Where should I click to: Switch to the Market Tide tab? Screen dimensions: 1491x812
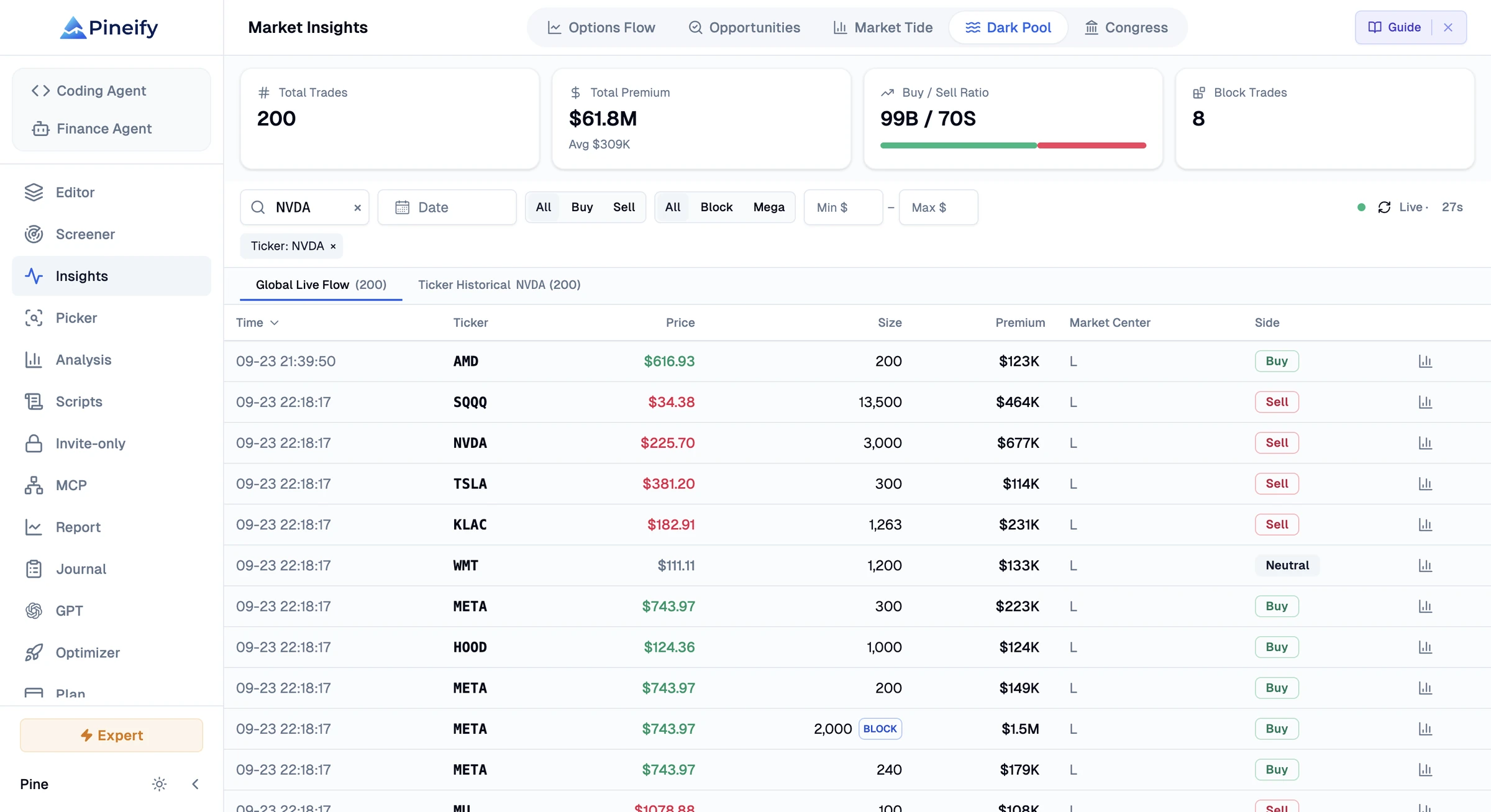tap(883, 27)
